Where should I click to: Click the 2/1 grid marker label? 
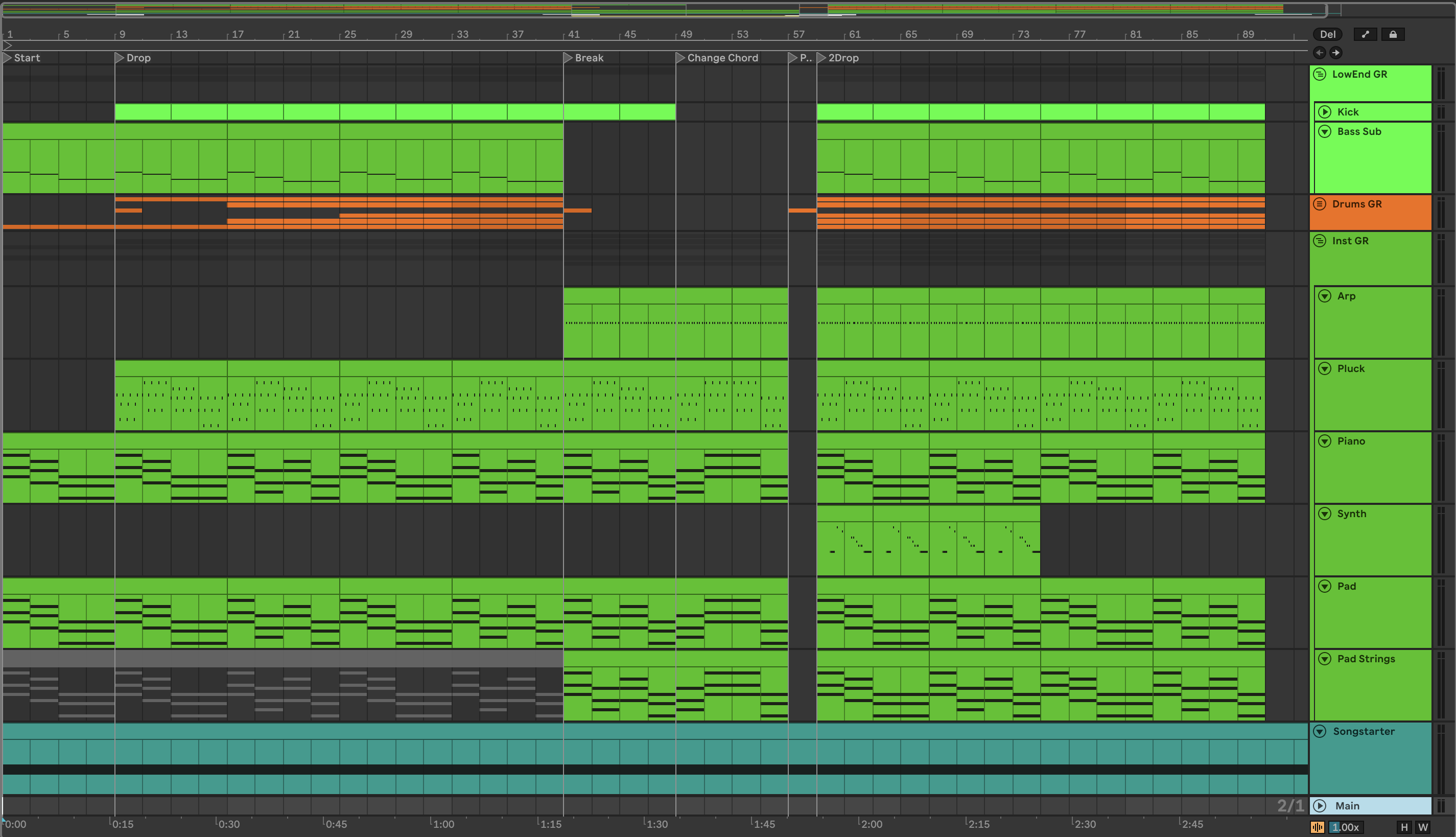tap(1290, 806)
